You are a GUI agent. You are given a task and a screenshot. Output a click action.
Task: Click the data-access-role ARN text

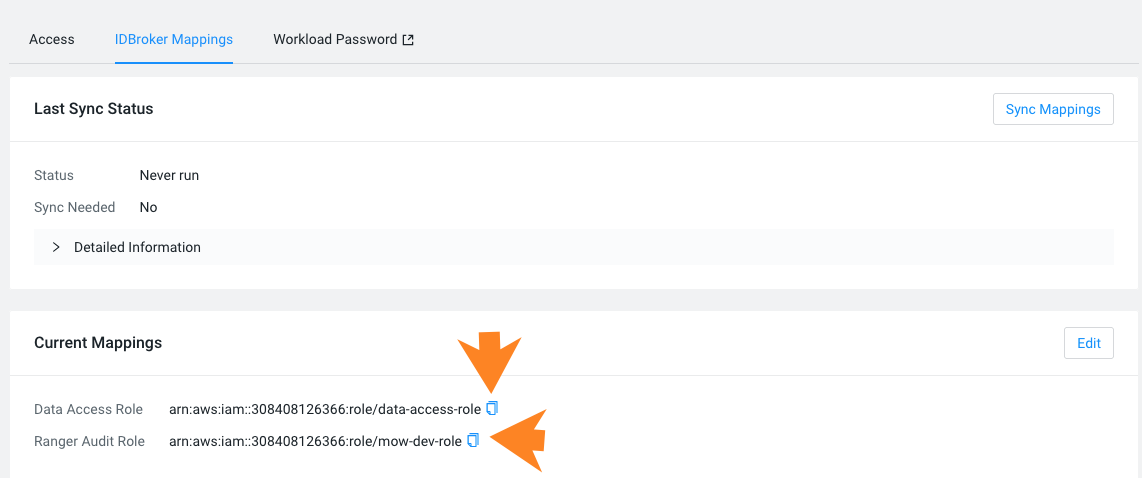[x=325, y=409]
